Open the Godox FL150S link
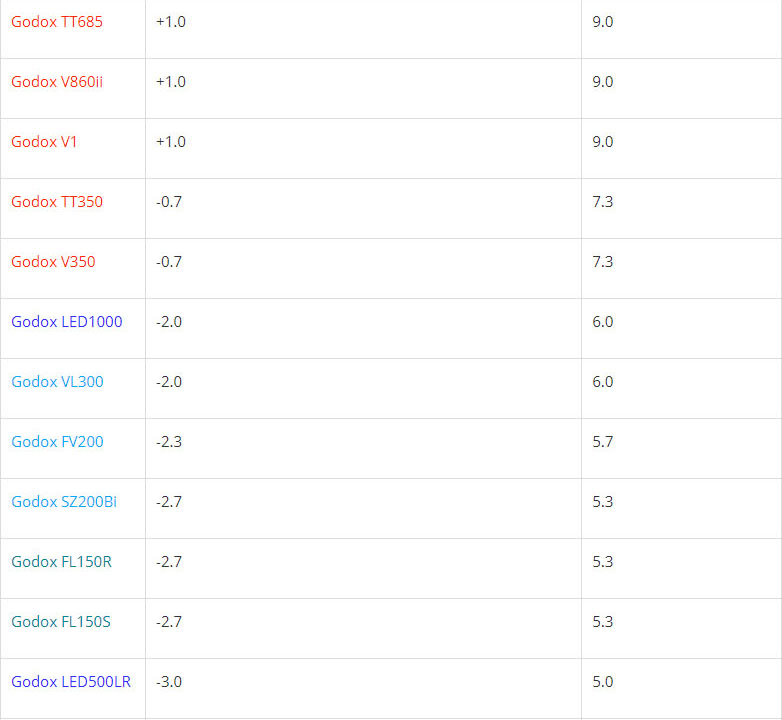Screen dimensions: 782x720 point(61,622)
